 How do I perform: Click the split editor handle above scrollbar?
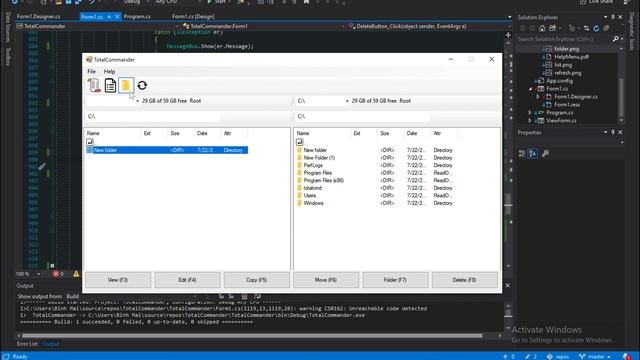[x=508, y=35]
